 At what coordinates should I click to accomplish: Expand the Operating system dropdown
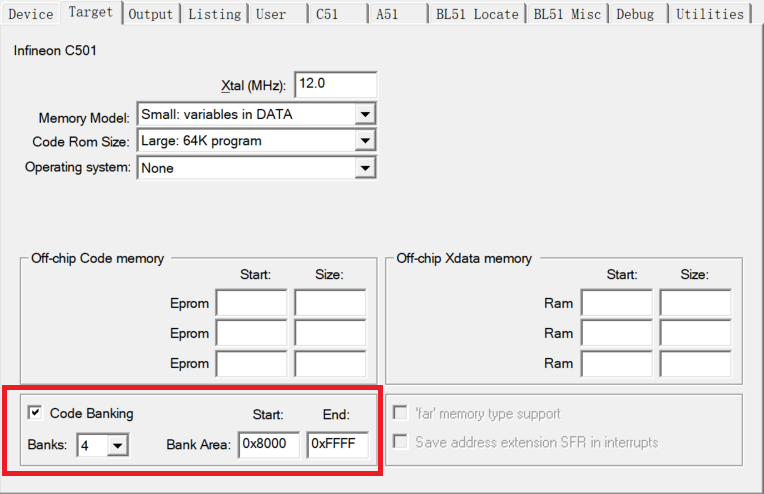(365, 168)
